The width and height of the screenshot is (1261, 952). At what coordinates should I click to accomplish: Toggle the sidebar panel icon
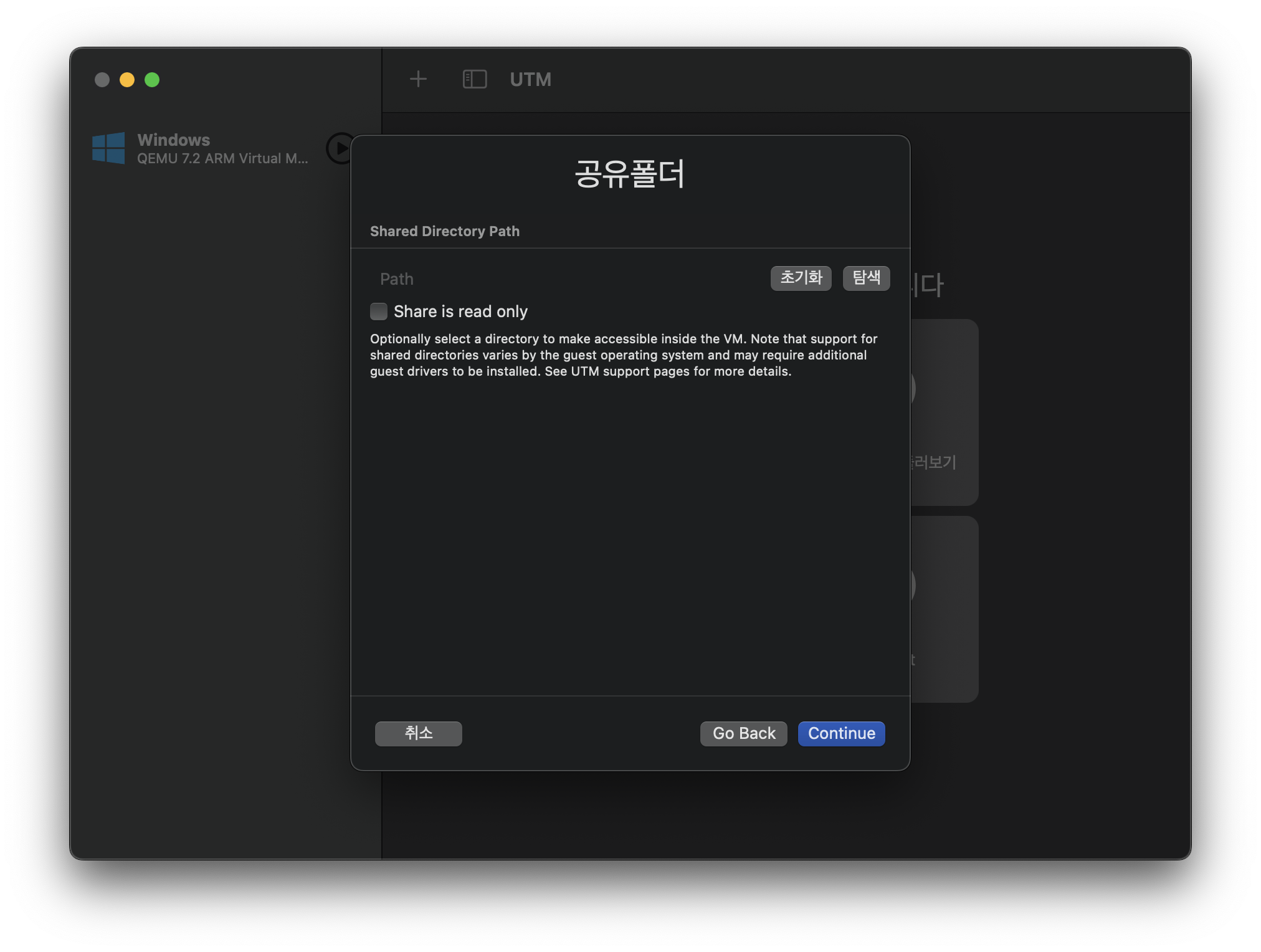click(x=474, y=79)
